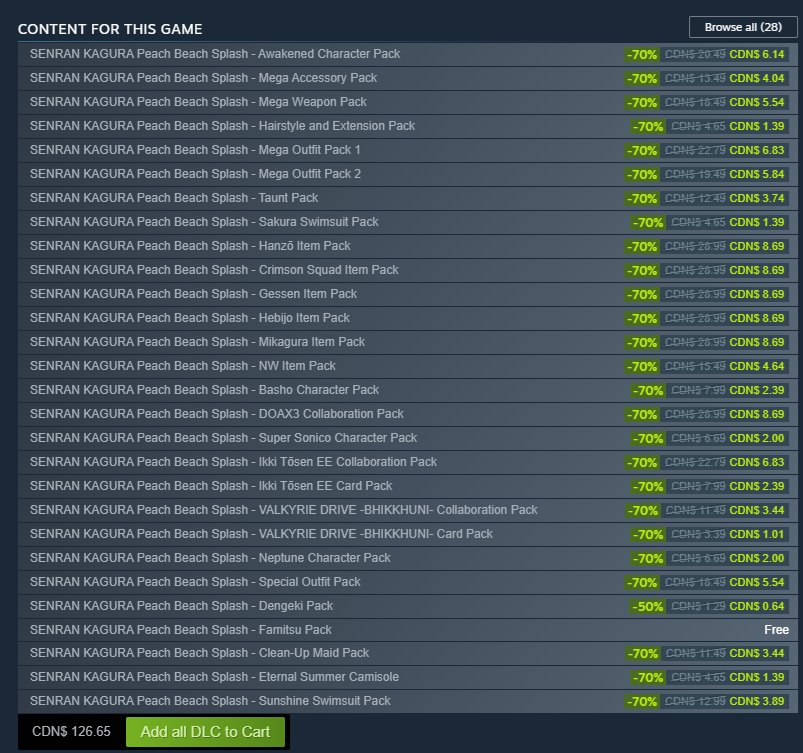Open the DOAX3 Collaboration Pack DLC
This screenshot has width=803, height=753.
408,414
